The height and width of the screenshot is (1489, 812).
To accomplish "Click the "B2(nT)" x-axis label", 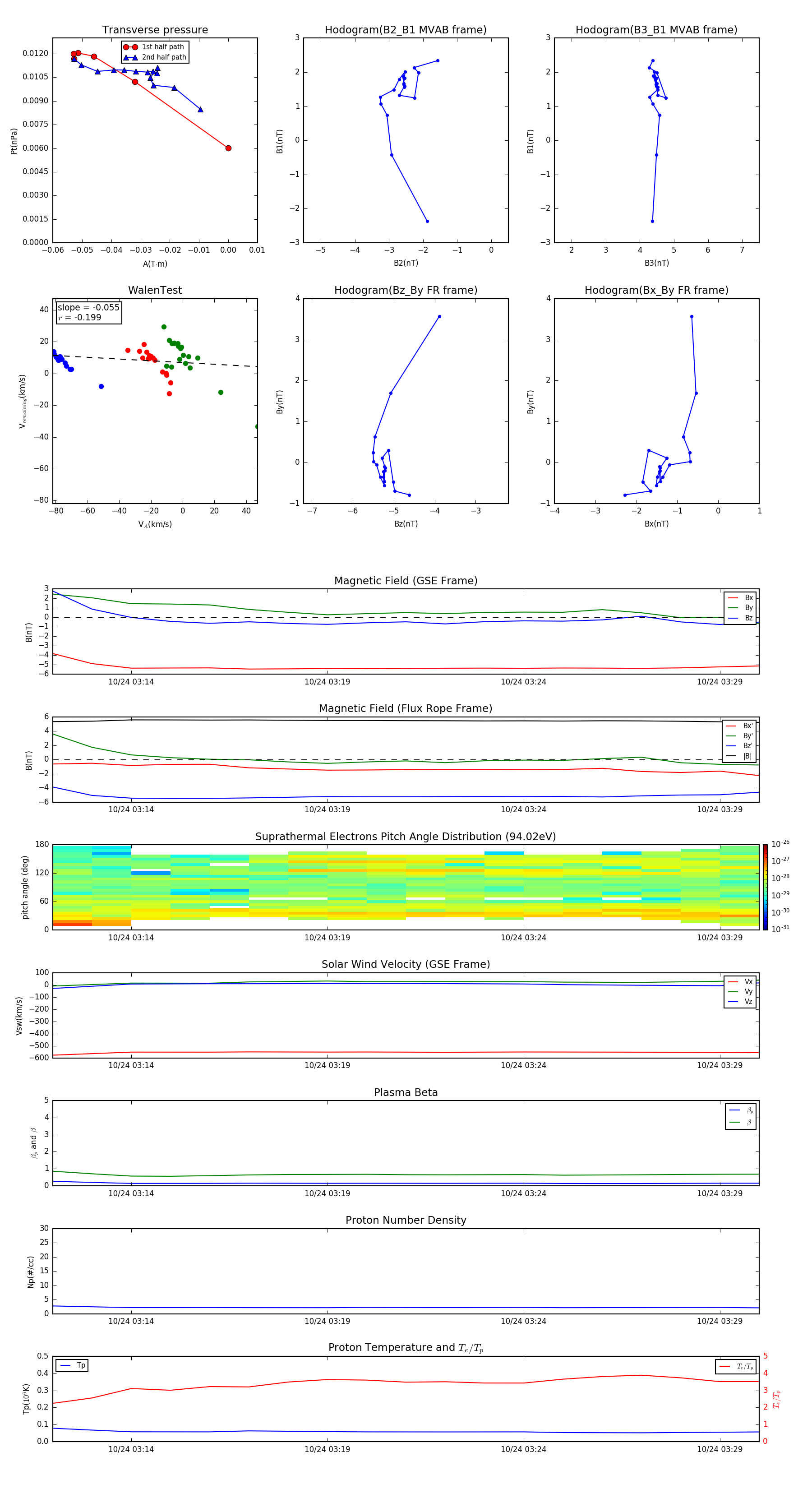I will click(x=406, y=264).
